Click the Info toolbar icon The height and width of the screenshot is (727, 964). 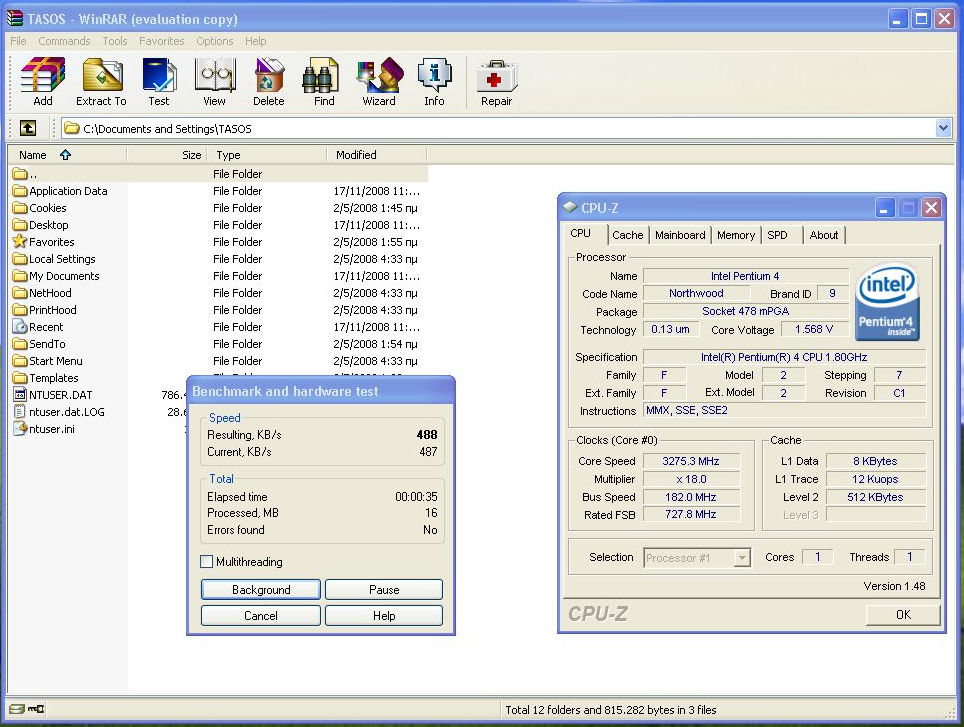[434, 75]
